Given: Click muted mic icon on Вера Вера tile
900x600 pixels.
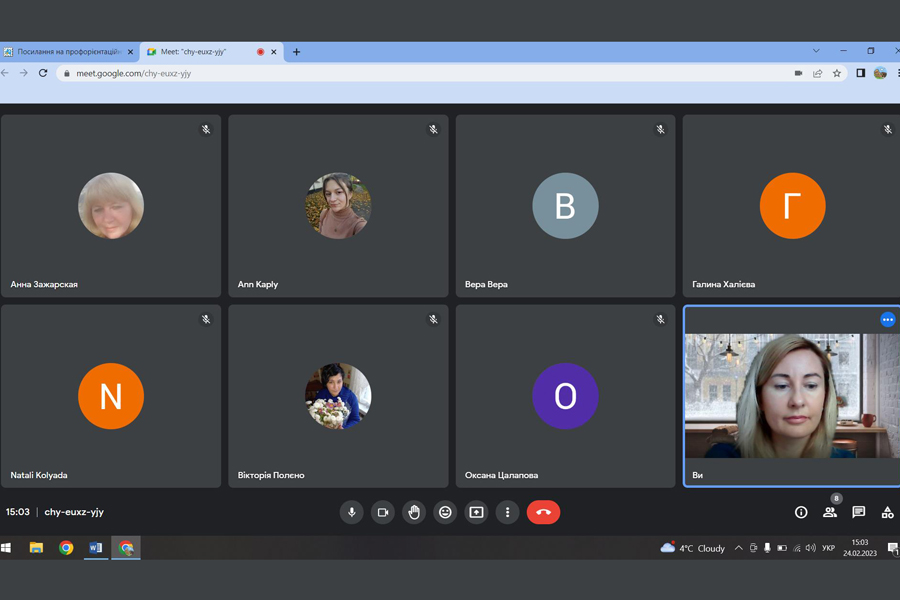Looking at the screenshot, I should (x=661, y=129).
